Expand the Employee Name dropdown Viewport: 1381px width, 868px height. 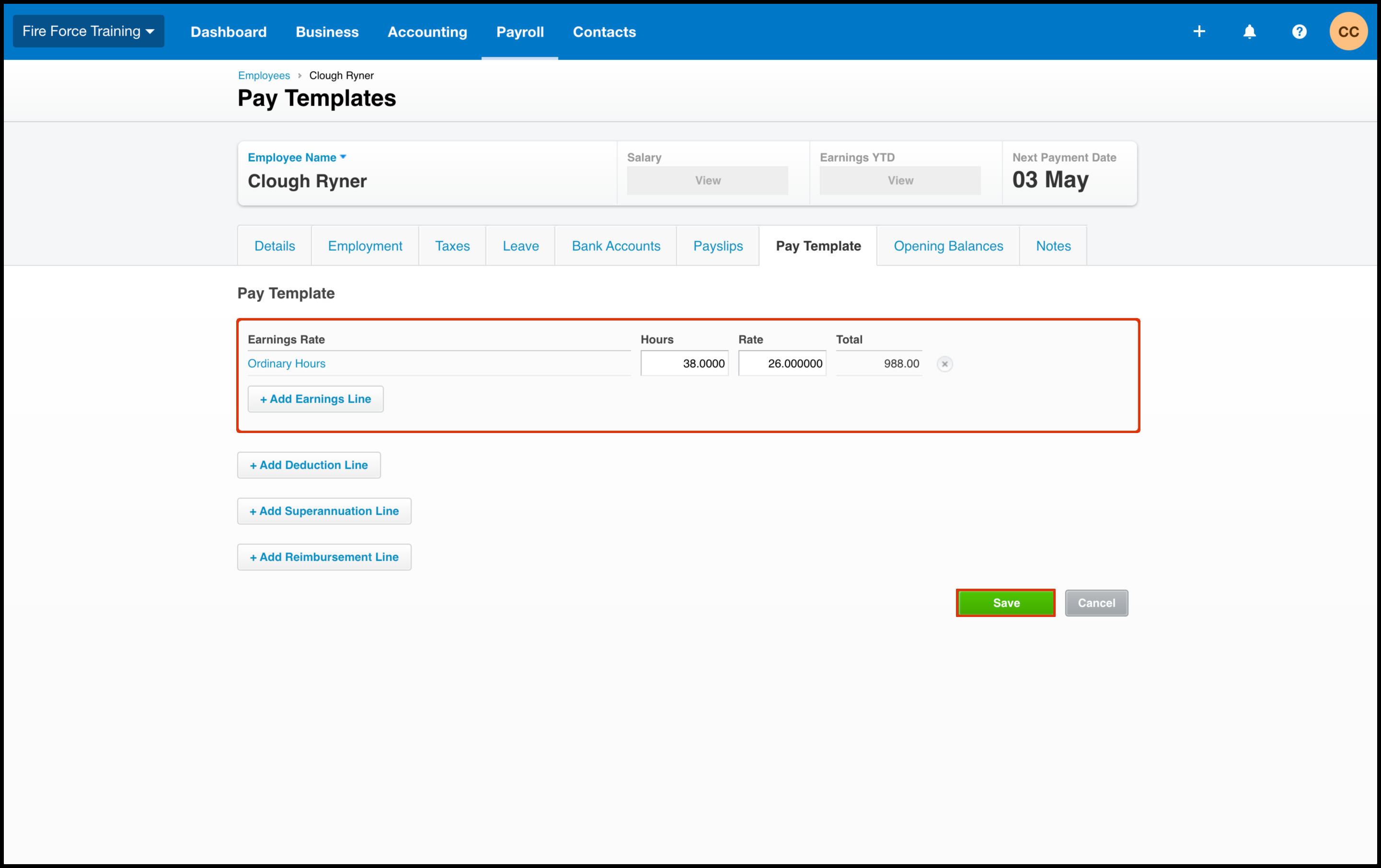click(297, 157)
